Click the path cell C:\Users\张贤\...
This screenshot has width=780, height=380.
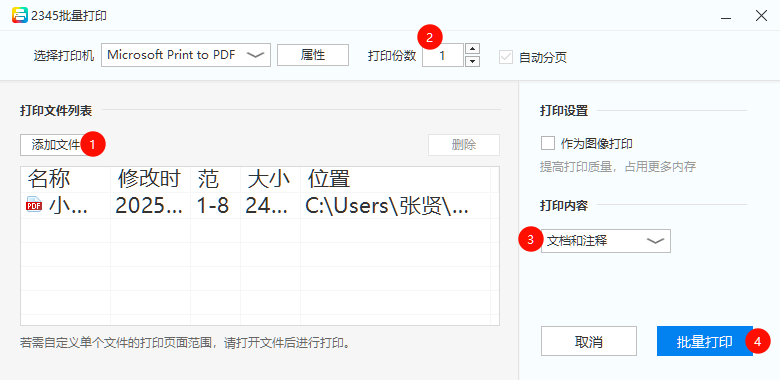point(395,205)
